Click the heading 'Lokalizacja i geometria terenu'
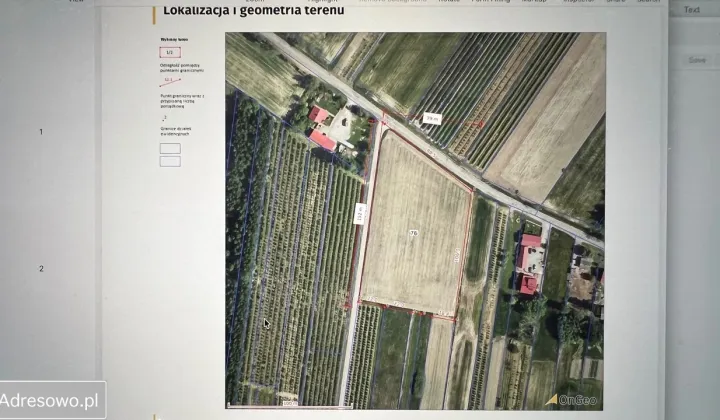Viewport: 720px width, 420px height. pyautogui.click(x=253, y=10)
